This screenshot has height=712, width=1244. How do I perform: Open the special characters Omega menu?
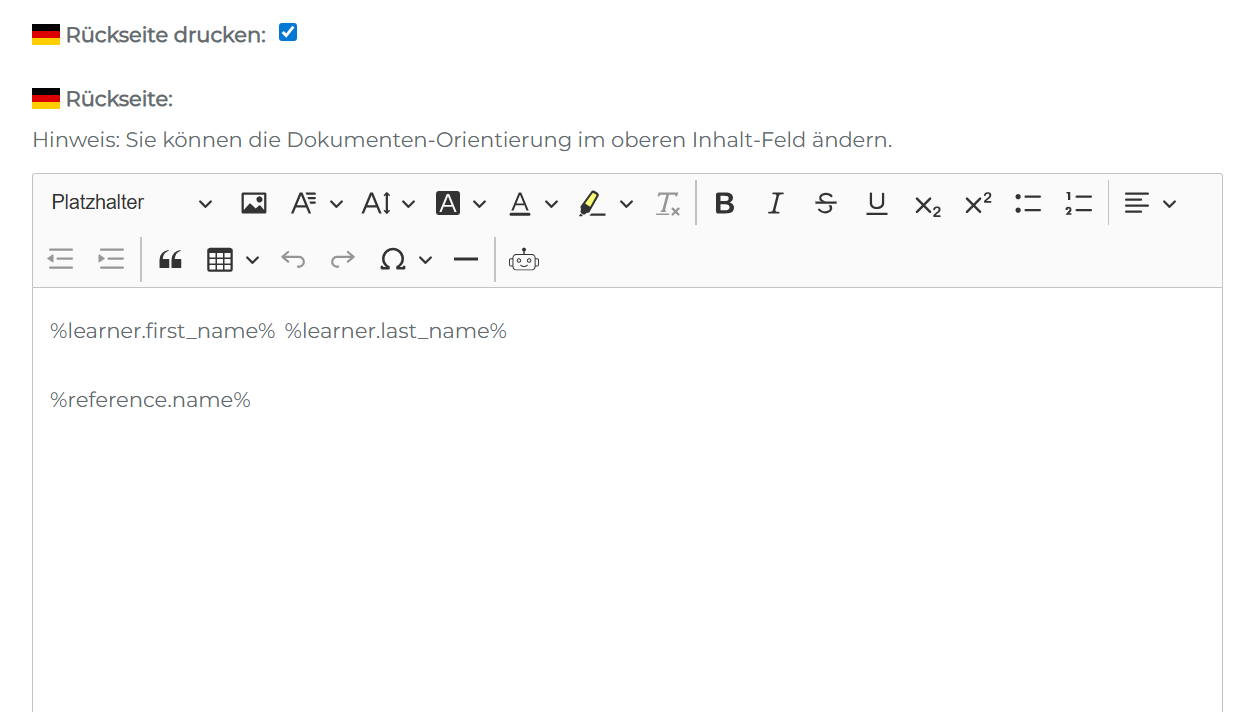(x=405, y=260)
